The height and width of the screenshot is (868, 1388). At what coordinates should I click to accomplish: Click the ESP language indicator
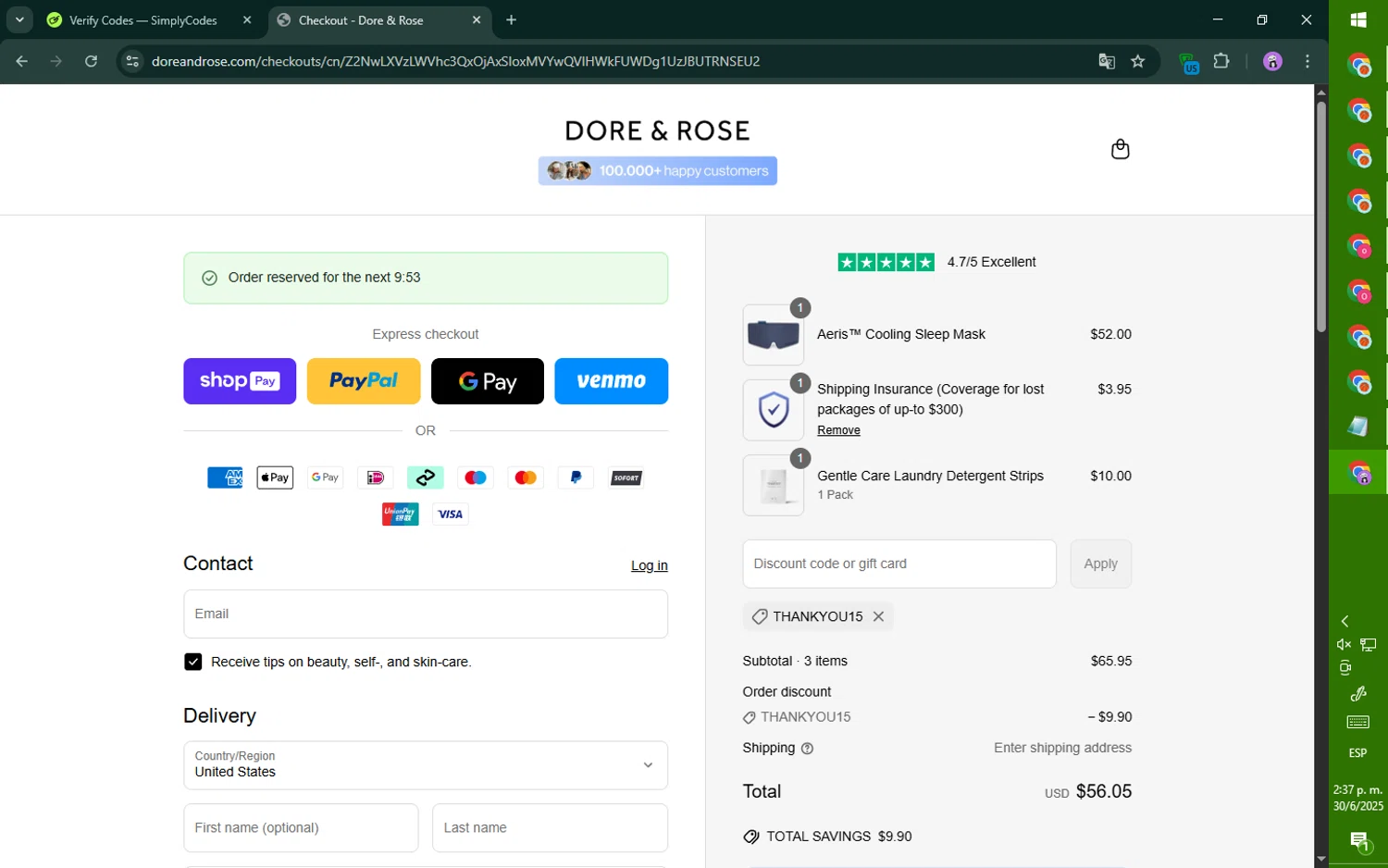(1357, 753)
